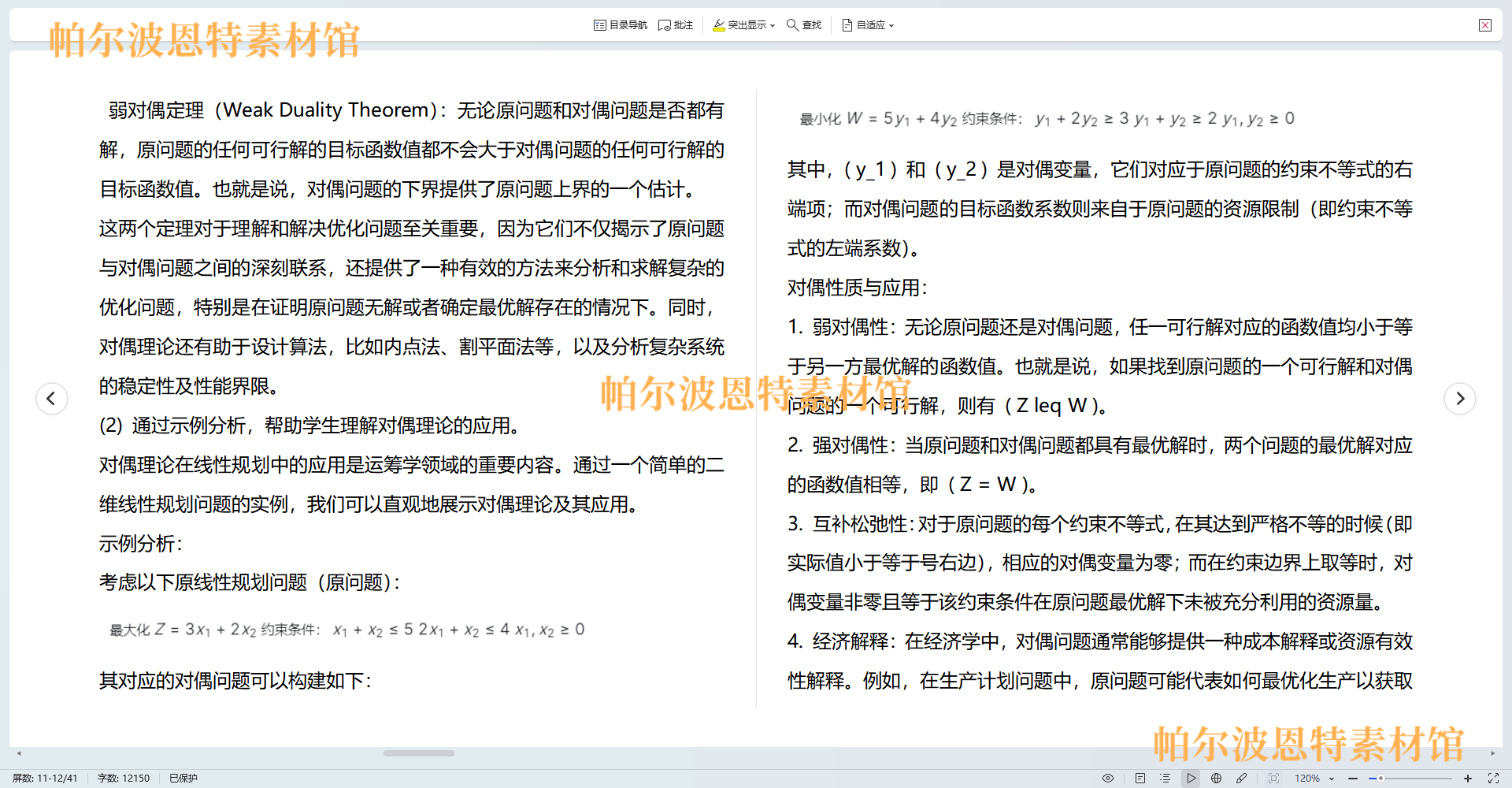
Task: Click the zoom slider handle
Action: click(1380, 778)
